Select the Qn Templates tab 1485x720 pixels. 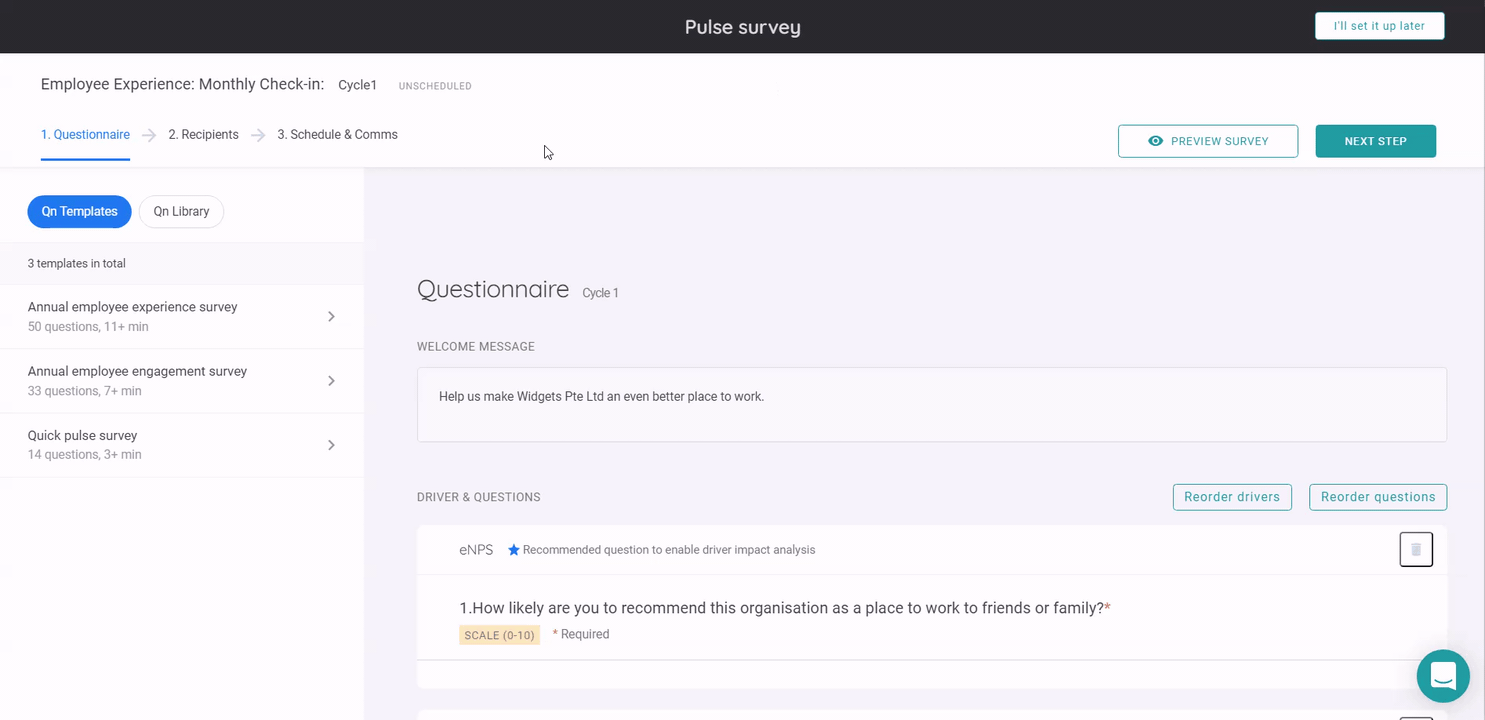[x=79, y=211]
